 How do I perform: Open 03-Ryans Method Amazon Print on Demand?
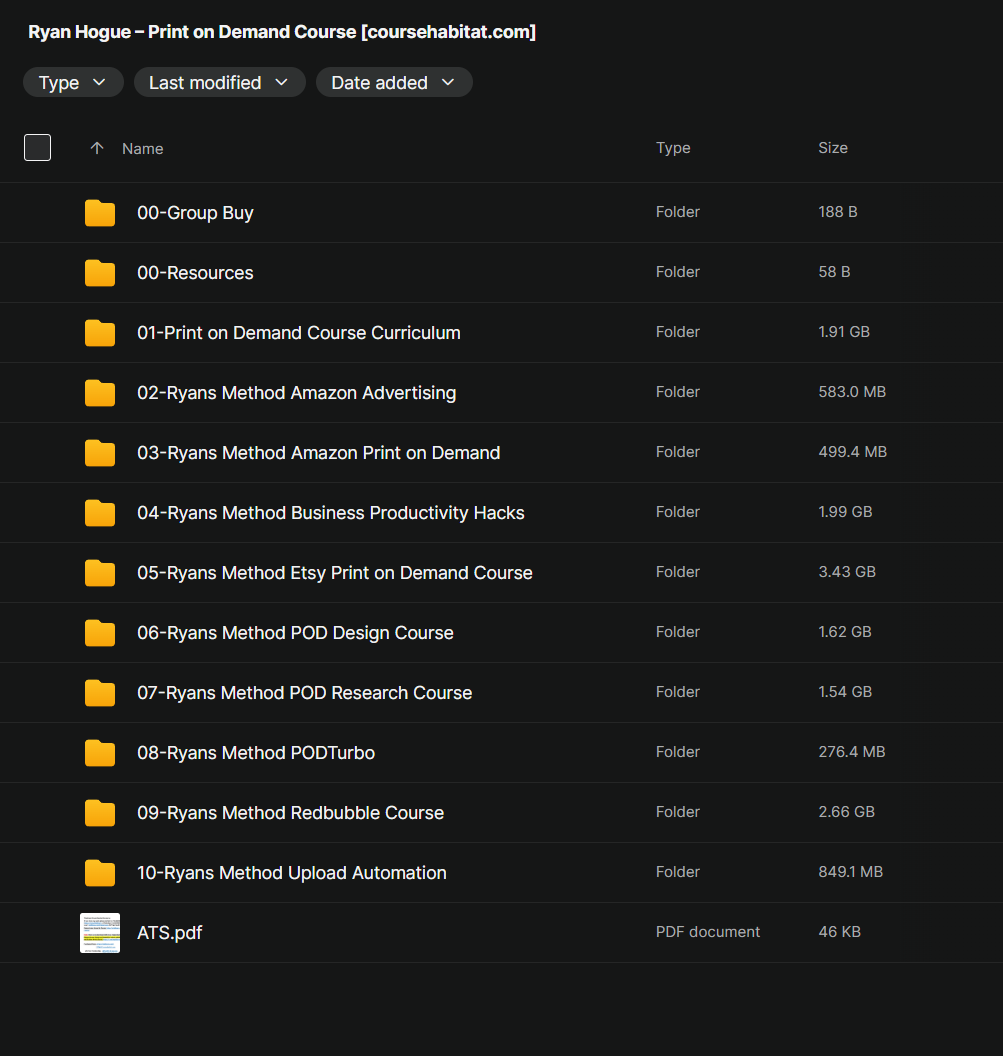coord(319,453)
